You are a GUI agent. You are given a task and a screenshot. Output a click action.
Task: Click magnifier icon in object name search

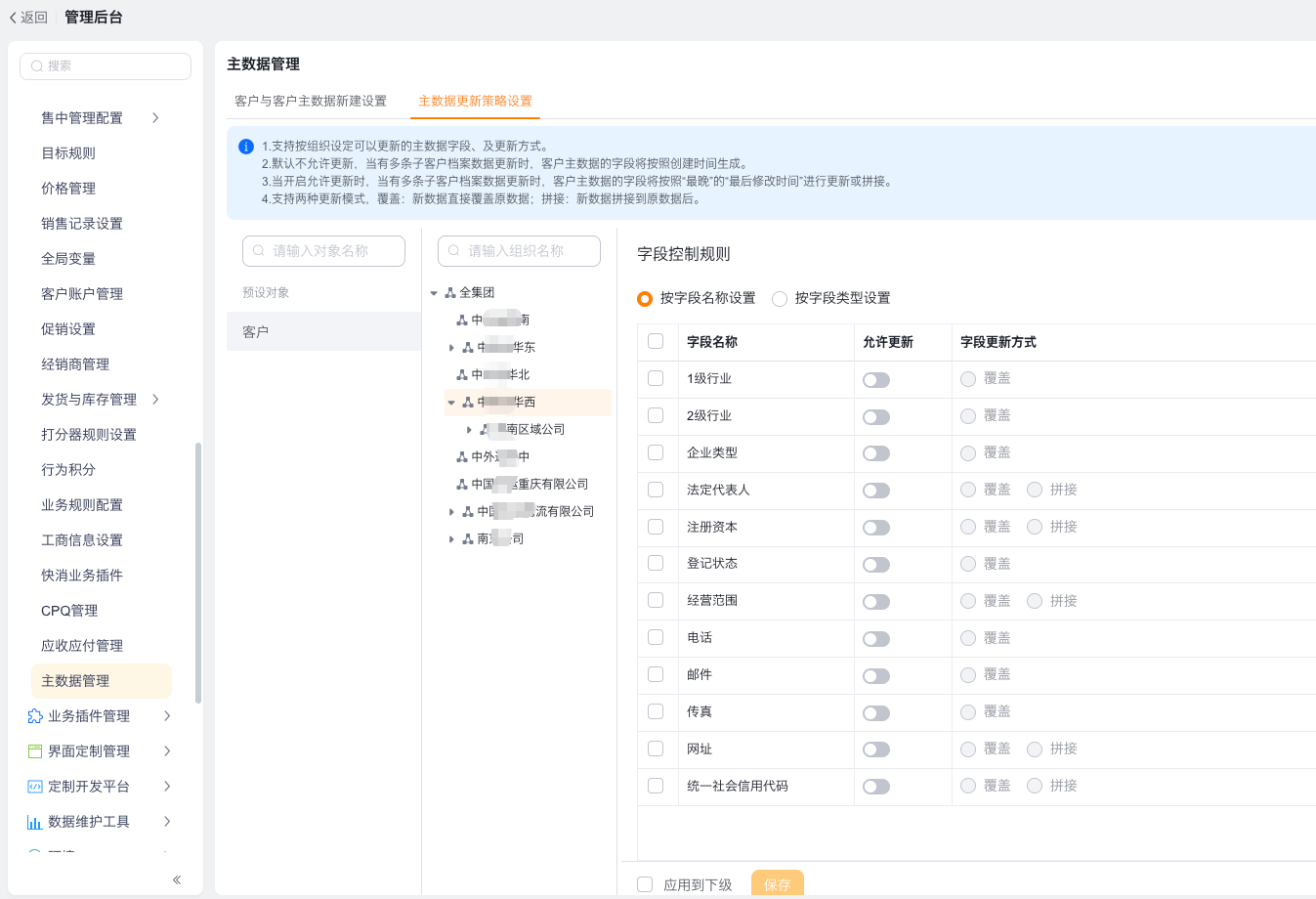click(259, 251)
